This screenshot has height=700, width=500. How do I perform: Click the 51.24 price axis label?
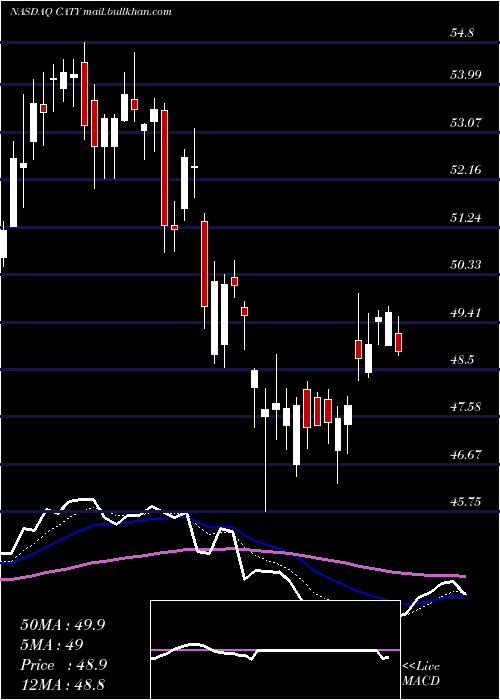pyautogui.click(x=466, y=217)
